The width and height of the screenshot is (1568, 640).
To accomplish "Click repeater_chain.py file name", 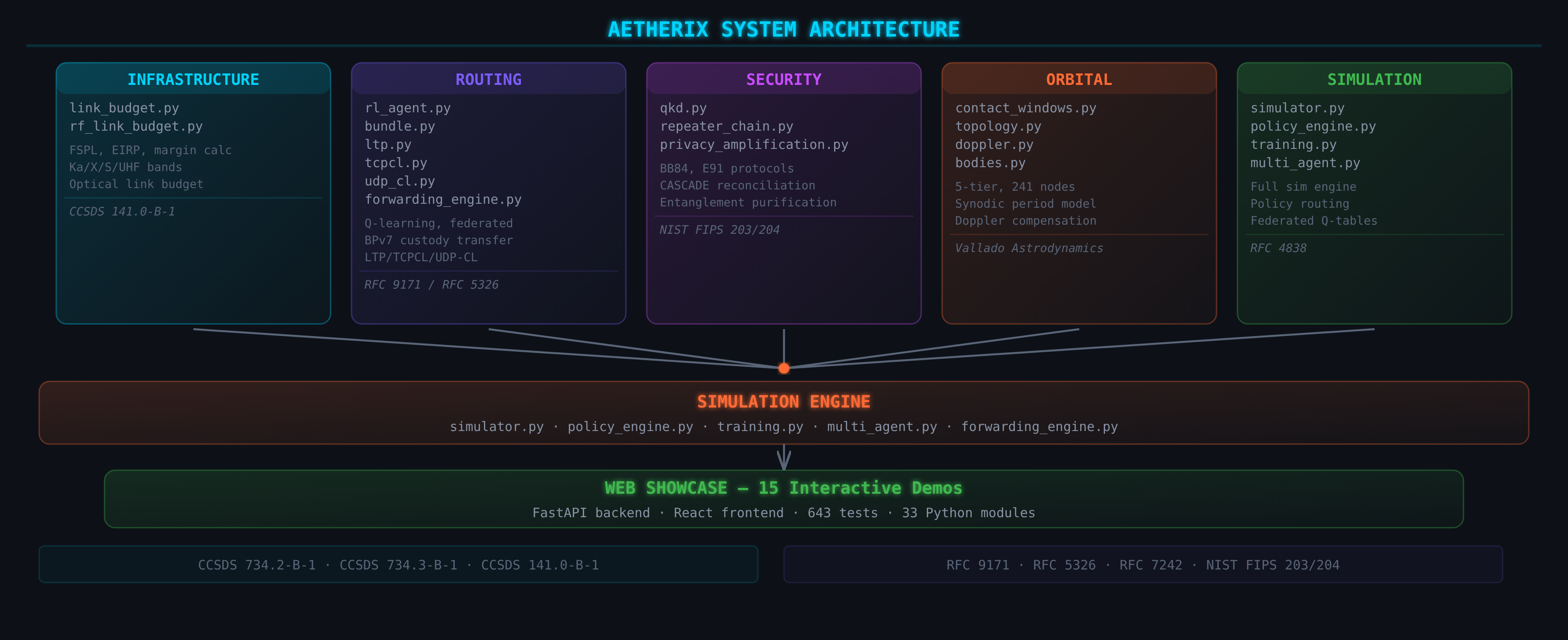I will point(726,127).
